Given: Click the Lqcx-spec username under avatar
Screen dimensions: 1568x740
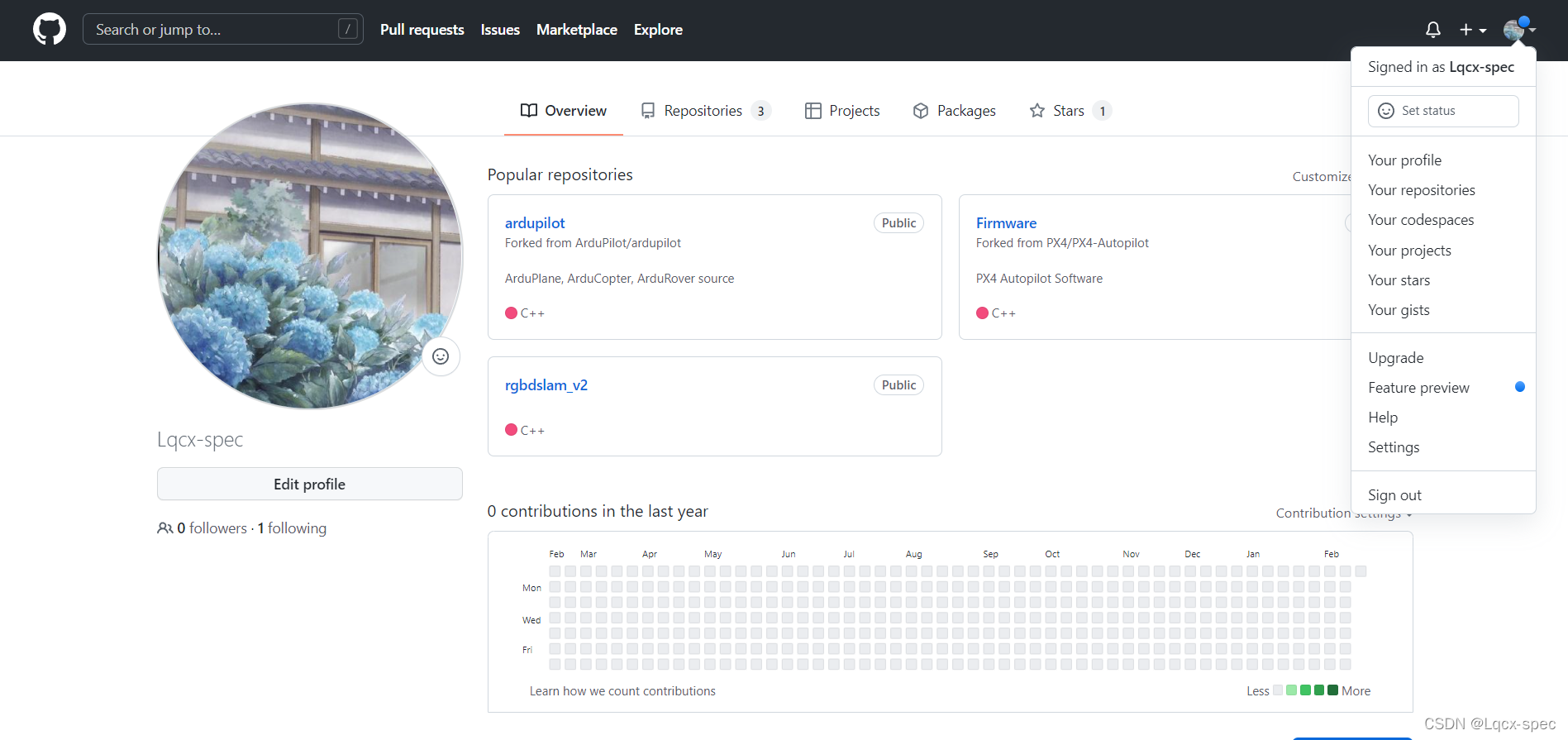Looking at the screenshot, I should click(200, 440).
